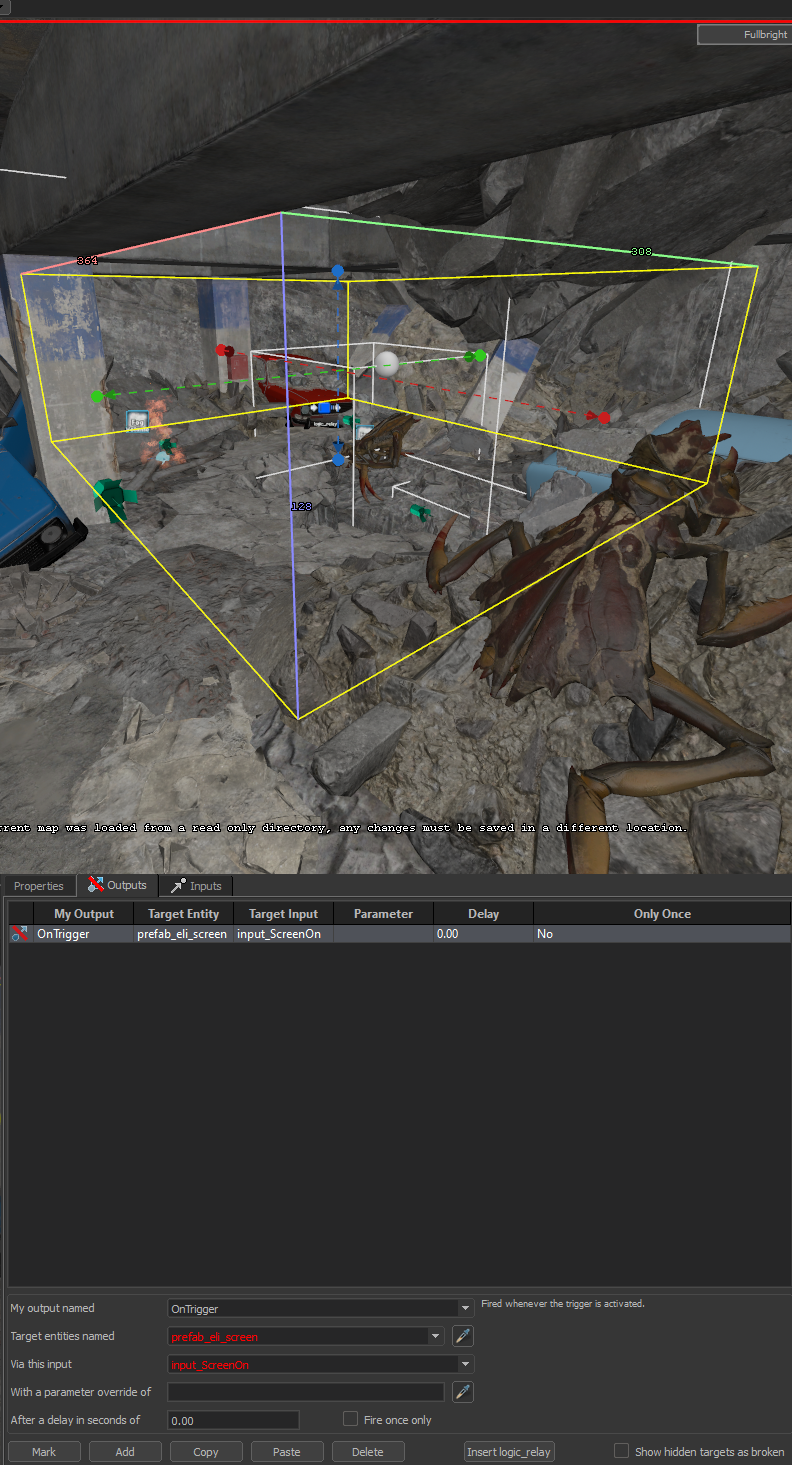The height and width of the screenshot is (1465, 792).
Task: Click the Parameter column header
Action: coord(383,913)
